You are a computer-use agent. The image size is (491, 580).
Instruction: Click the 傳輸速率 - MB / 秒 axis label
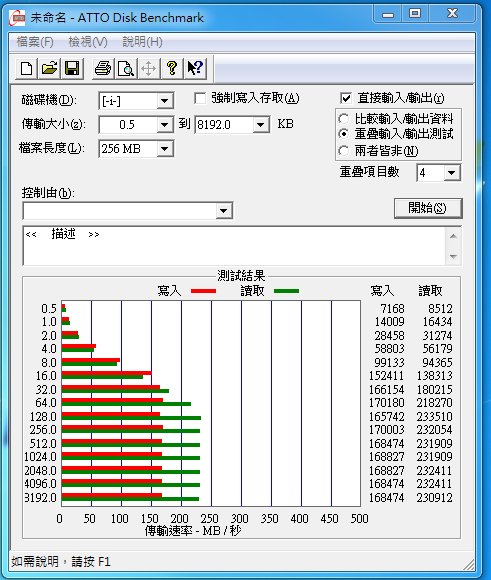193,531
